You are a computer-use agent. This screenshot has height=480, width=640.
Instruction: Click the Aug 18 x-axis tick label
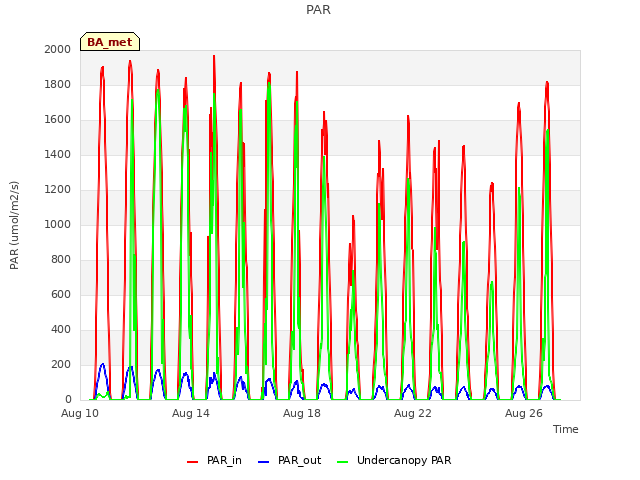tap(302, 413)
